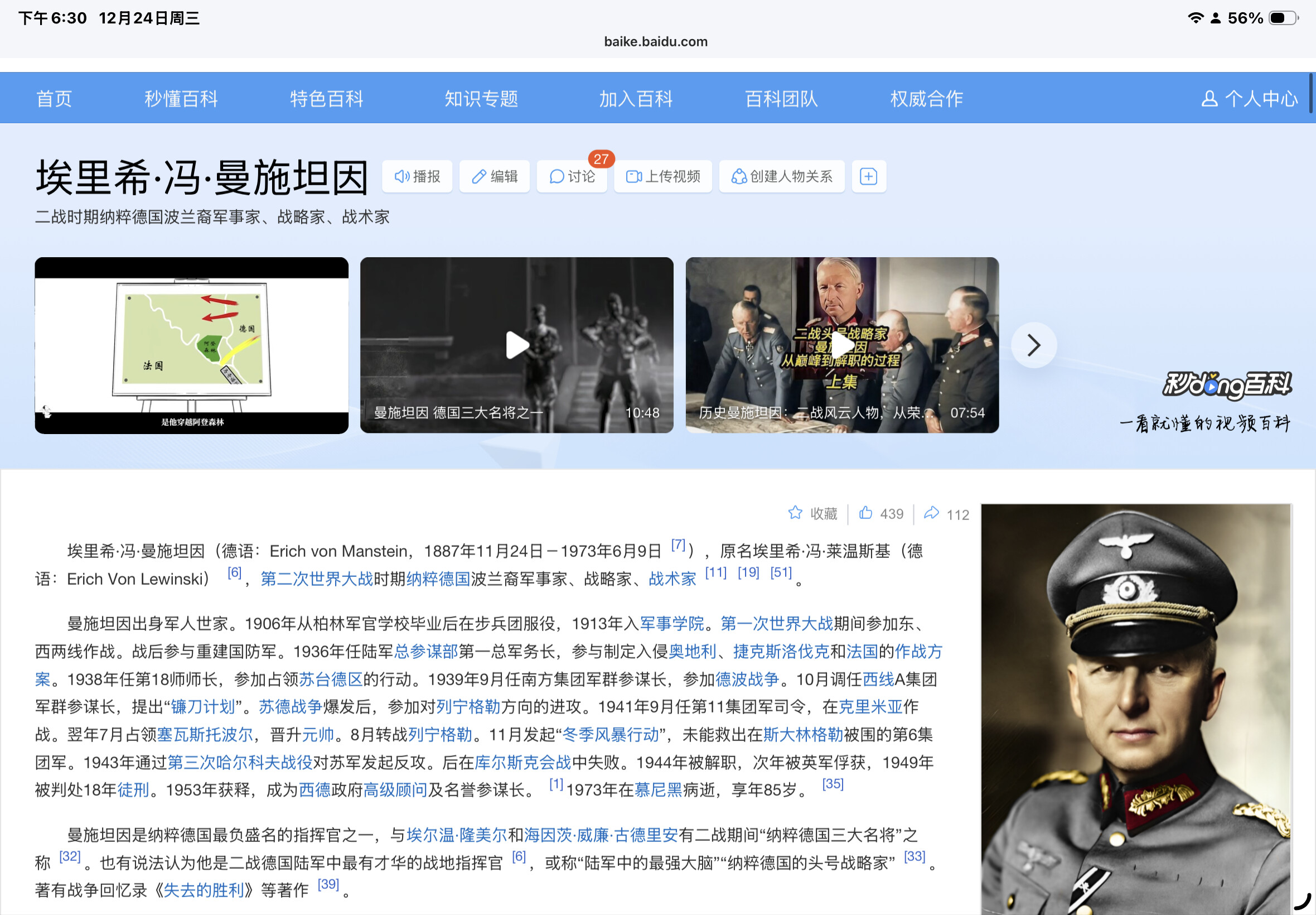Open 秒懂百科 navigation item
The width and height of the screenshot is (1316, 915).
point(181,99)
